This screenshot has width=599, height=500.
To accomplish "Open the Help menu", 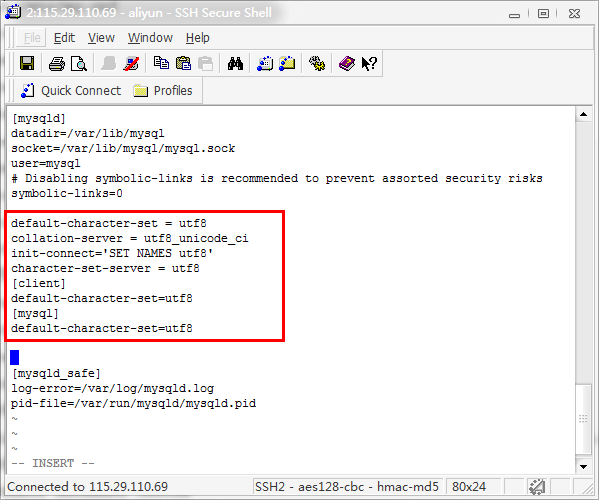I will 198,38.
